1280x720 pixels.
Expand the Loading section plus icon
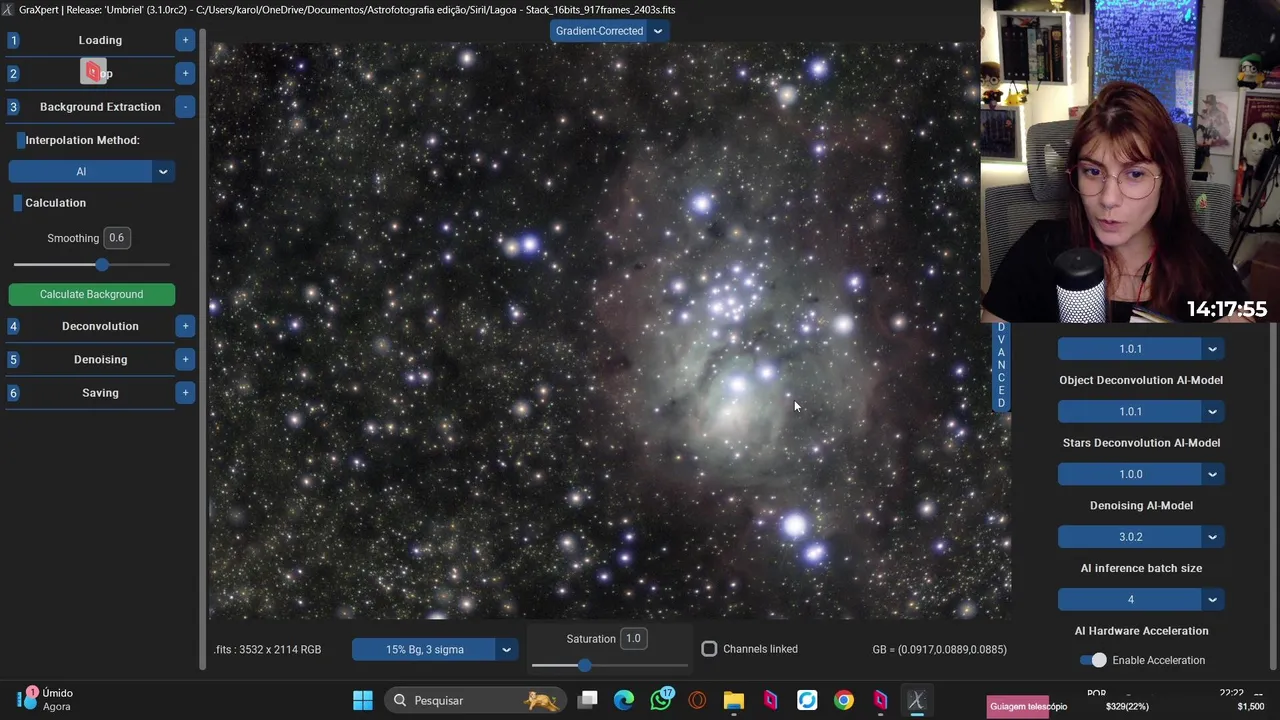185,40
